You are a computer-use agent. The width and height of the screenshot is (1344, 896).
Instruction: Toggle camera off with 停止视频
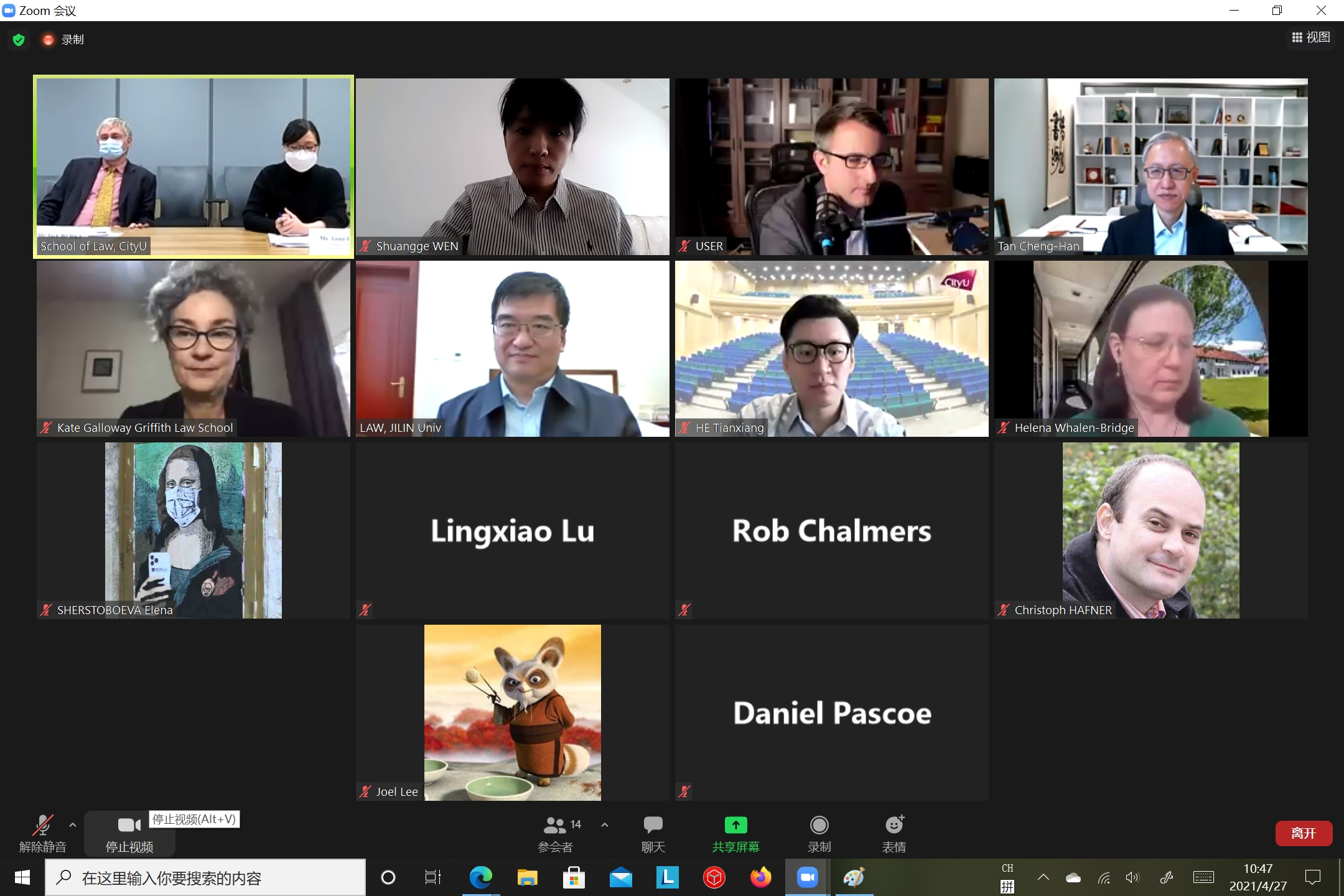tap(129, 834)
